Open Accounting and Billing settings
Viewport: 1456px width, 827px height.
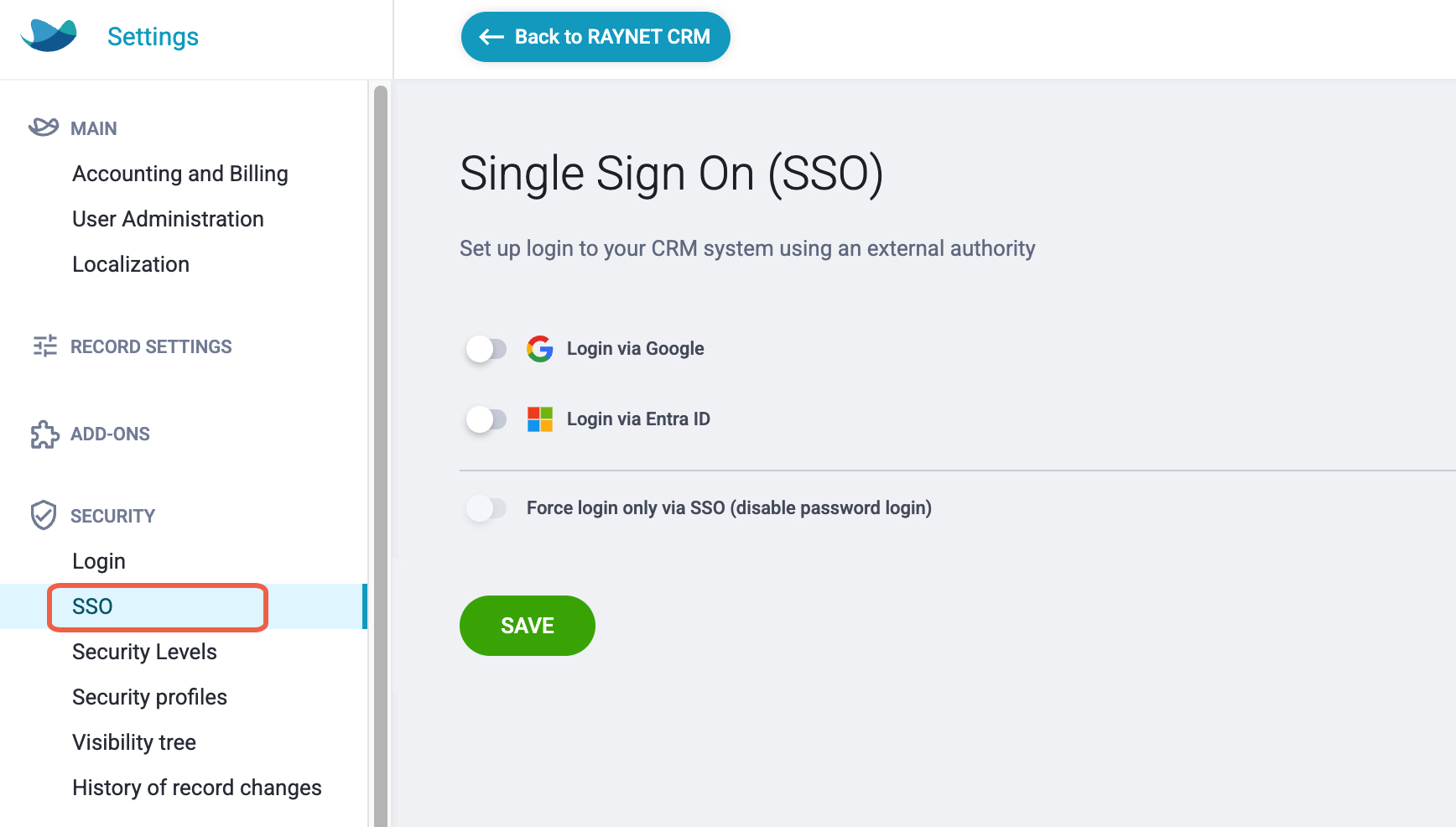[180, 174]
